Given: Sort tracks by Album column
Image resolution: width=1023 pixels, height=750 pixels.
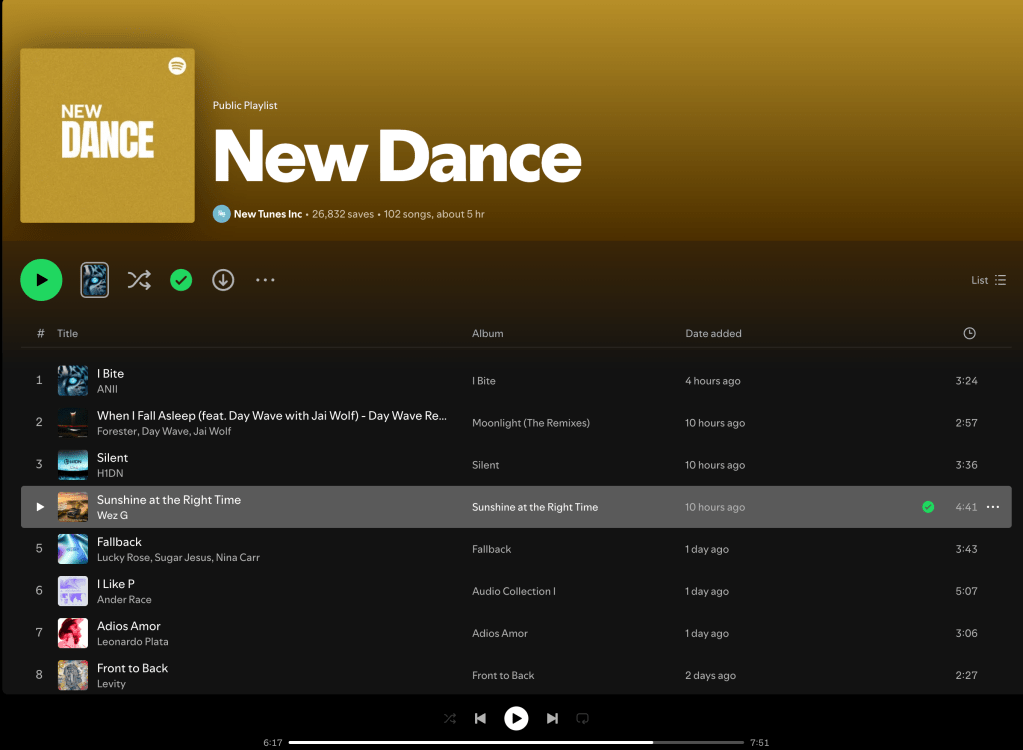Looking at the screenshot, I should pyautogui.click(x=487, y=333).
